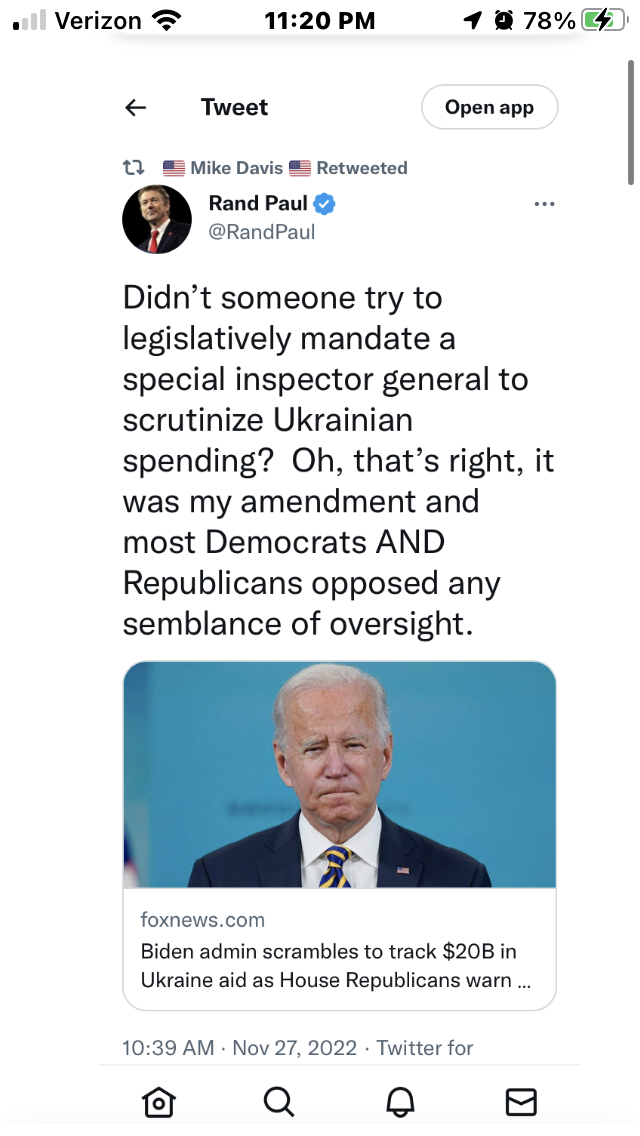The image size is (640, 1136).
Task: Open the Messages envelope icon
Action: [521, 1102]
